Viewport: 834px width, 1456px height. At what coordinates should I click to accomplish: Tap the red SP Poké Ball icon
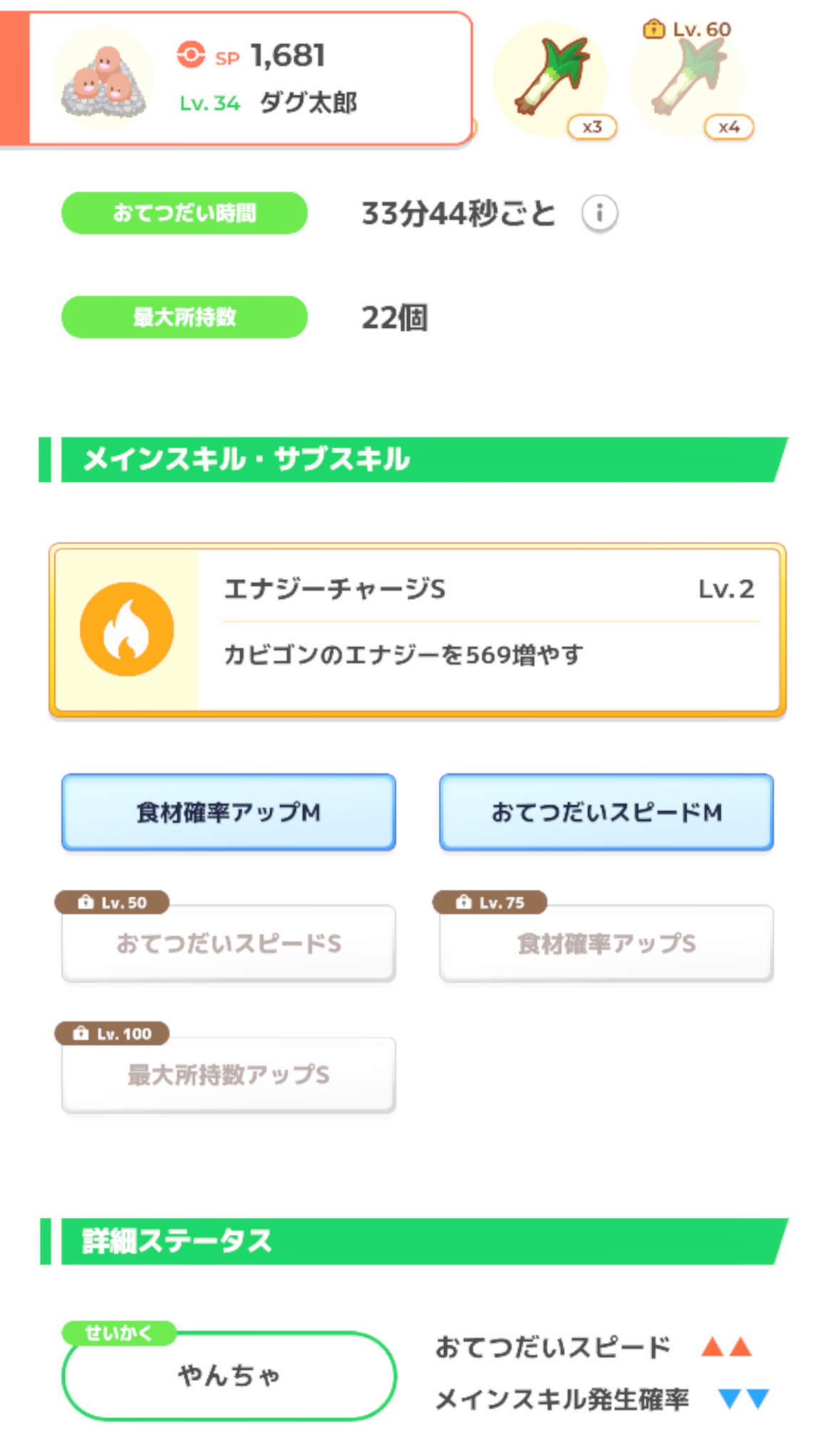[x=191, y=55]
